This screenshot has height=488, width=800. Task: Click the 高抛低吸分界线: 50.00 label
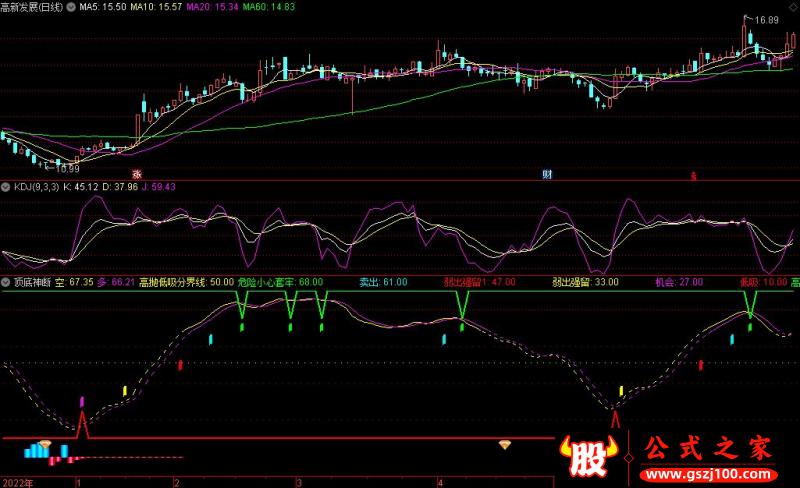pyautogui.click(x=186, y=282)
